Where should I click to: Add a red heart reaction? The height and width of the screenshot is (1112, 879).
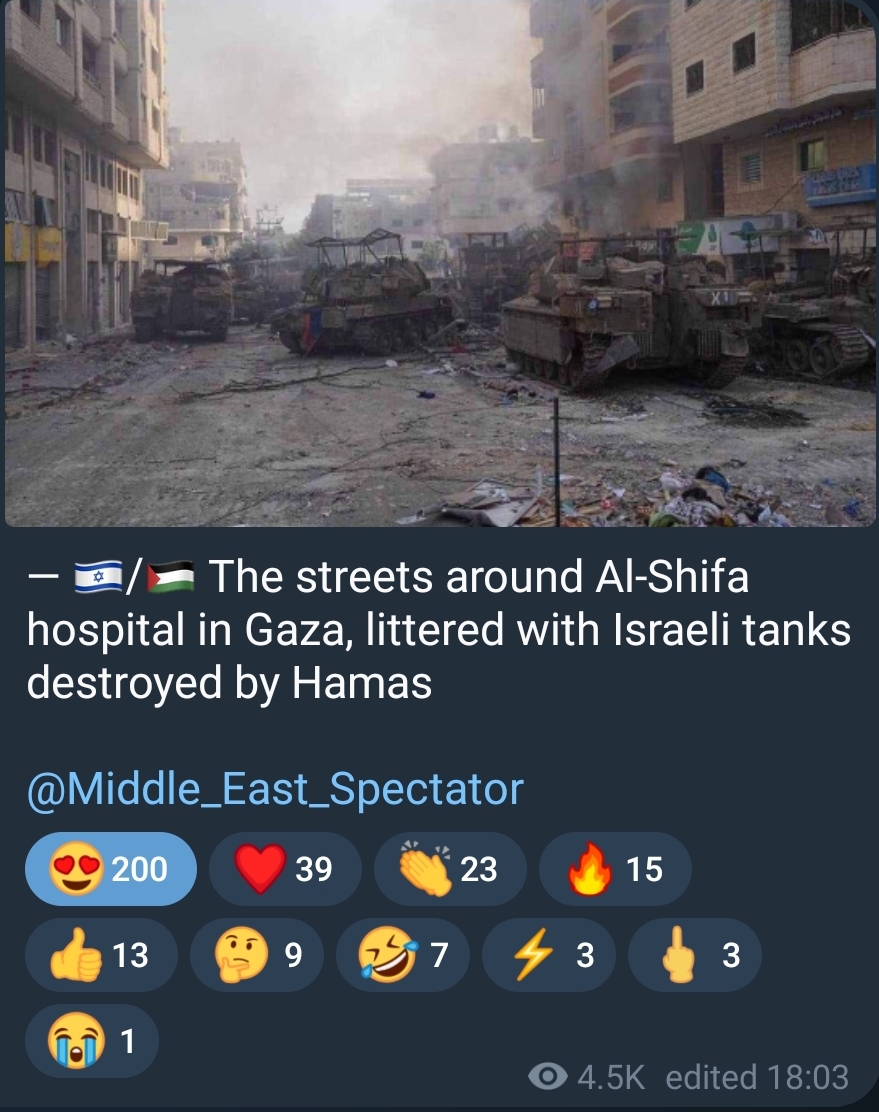(x=284, y=869)
